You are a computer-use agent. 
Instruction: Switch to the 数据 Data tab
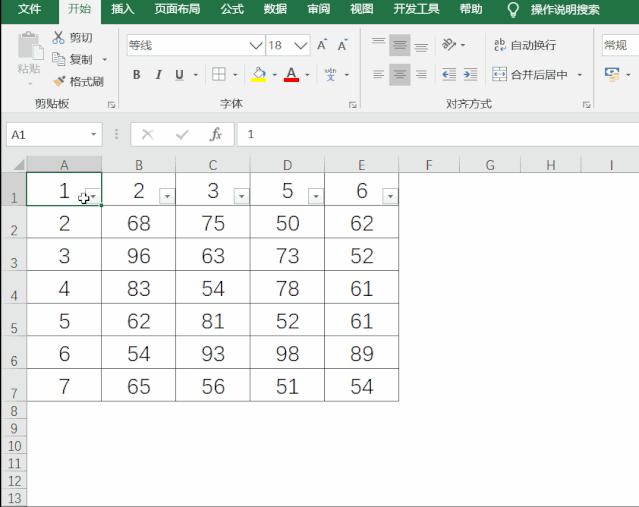[x=275, y=9]
